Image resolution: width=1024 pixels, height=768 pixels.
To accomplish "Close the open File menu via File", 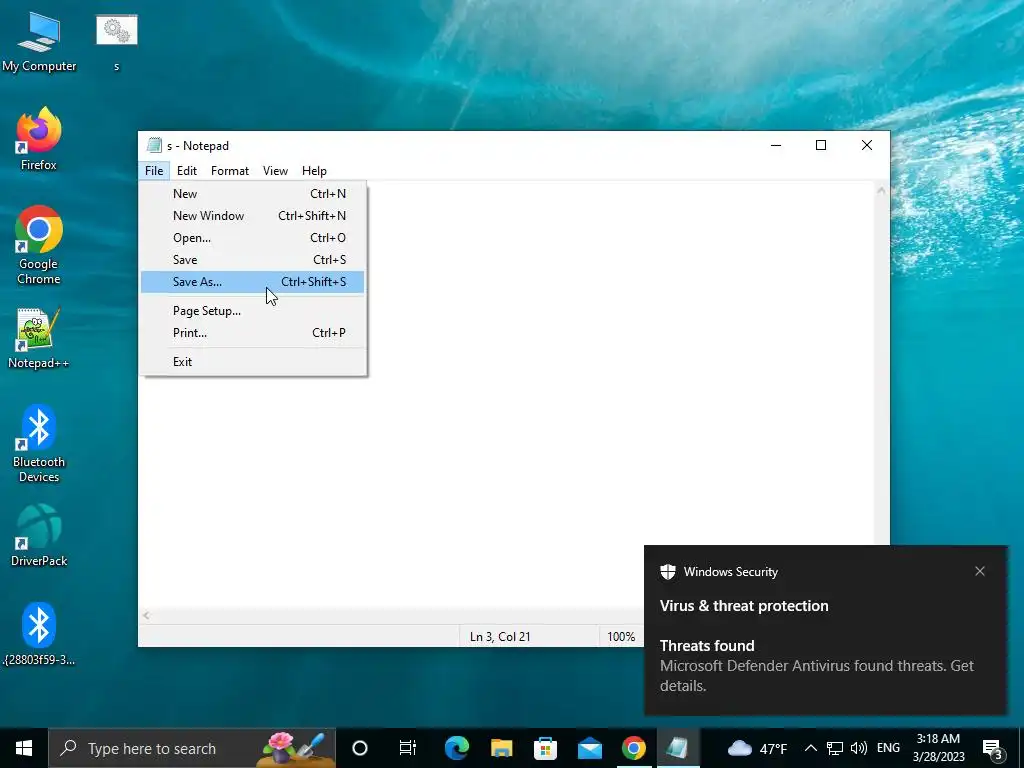I will pyautogui.click(x=154, y=171).
